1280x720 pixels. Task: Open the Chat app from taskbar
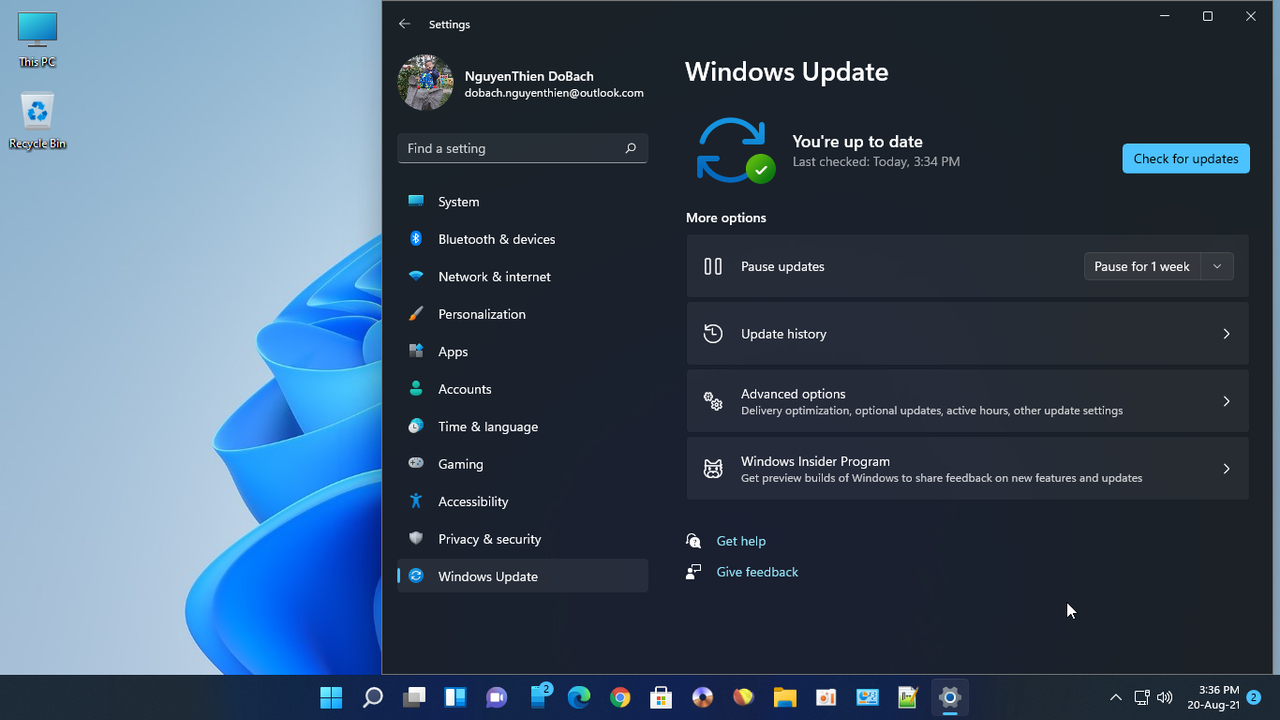(x=496, y=697)
